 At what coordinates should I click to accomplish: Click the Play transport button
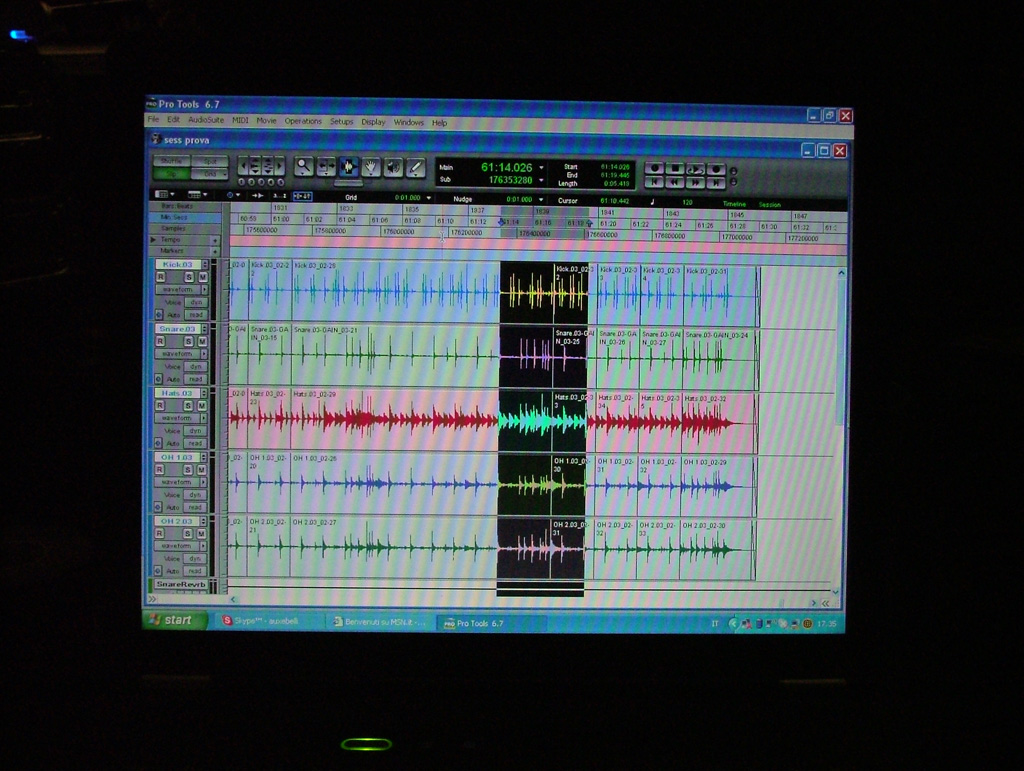click(696, 169)
